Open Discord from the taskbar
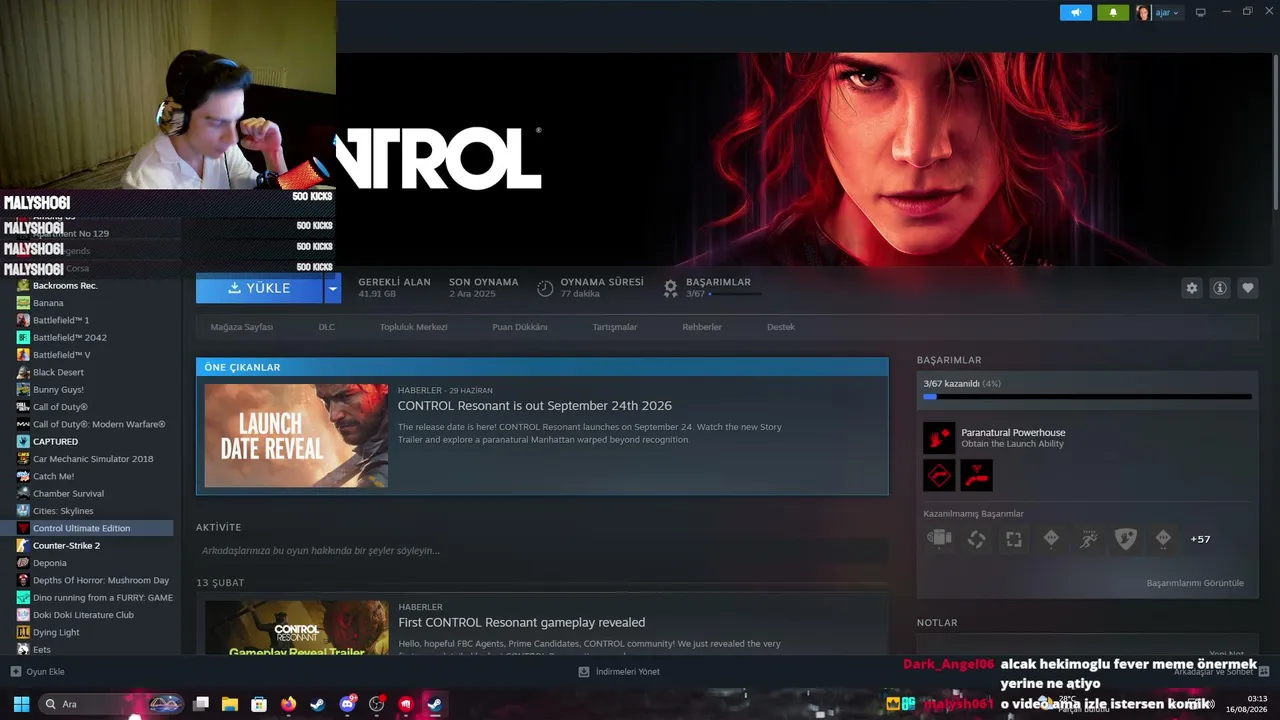This screenshot has width=1280, height=720. tap(347, 704)
